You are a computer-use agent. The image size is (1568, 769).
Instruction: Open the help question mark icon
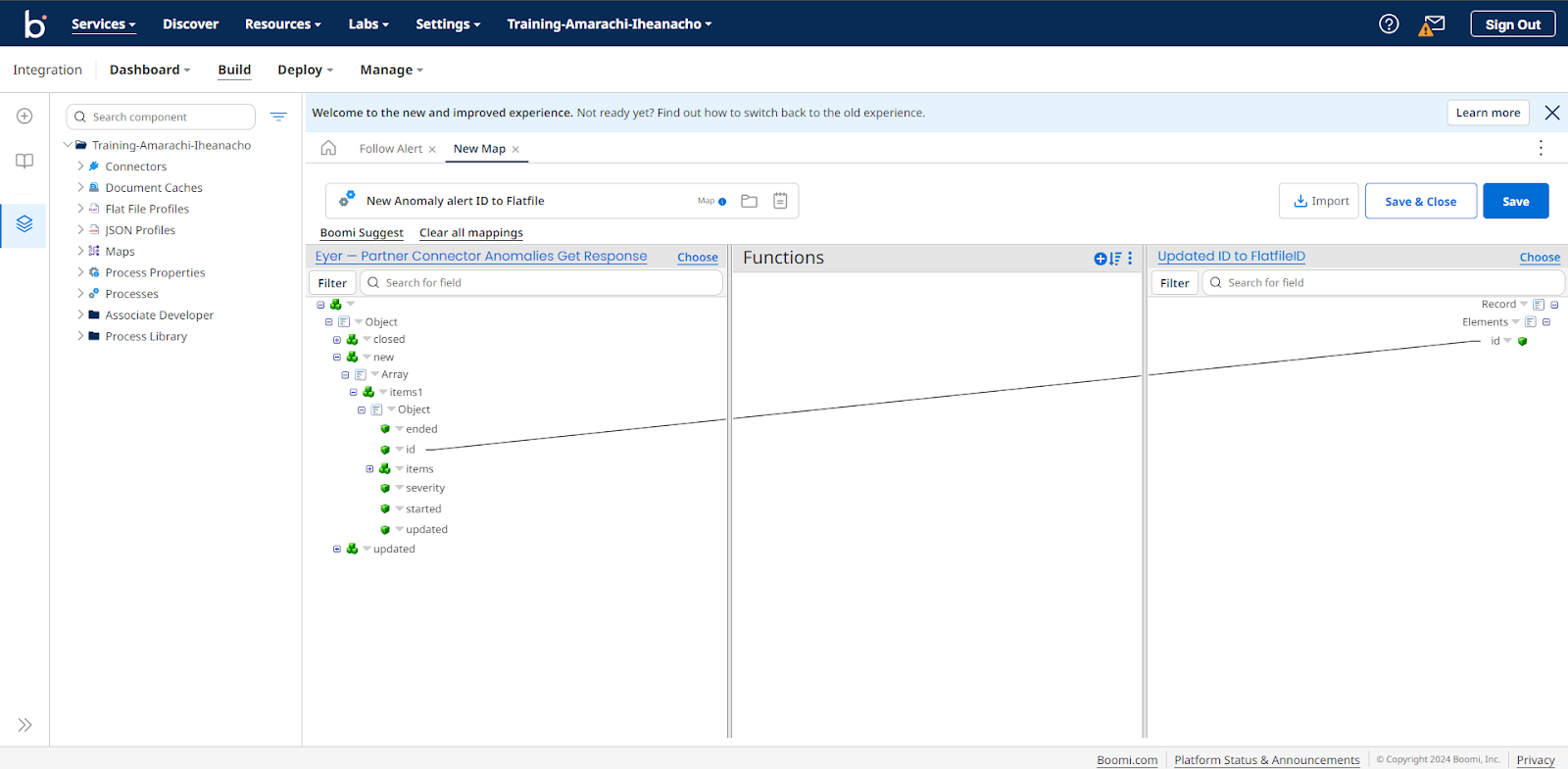point(1389,24)
